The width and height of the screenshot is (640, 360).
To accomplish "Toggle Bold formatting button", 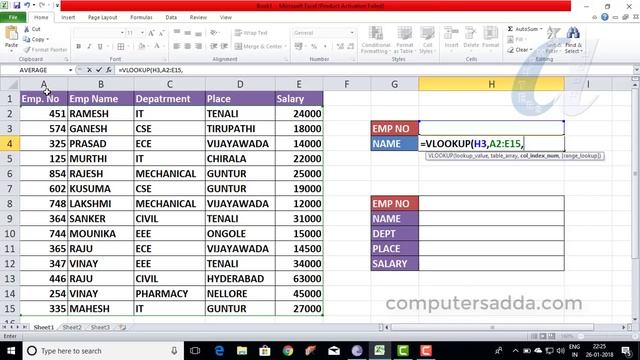I will coord(78,47).
